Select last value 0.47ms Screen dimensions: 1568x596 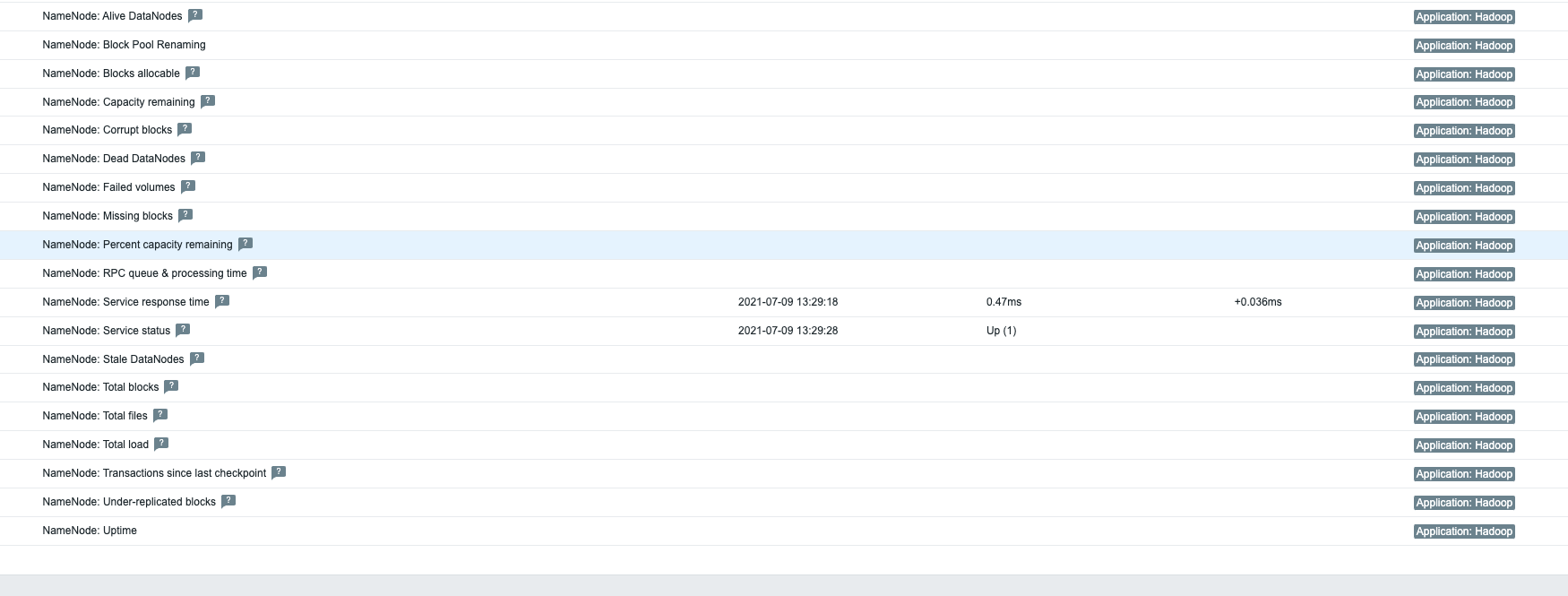[x=1004, y=302]
